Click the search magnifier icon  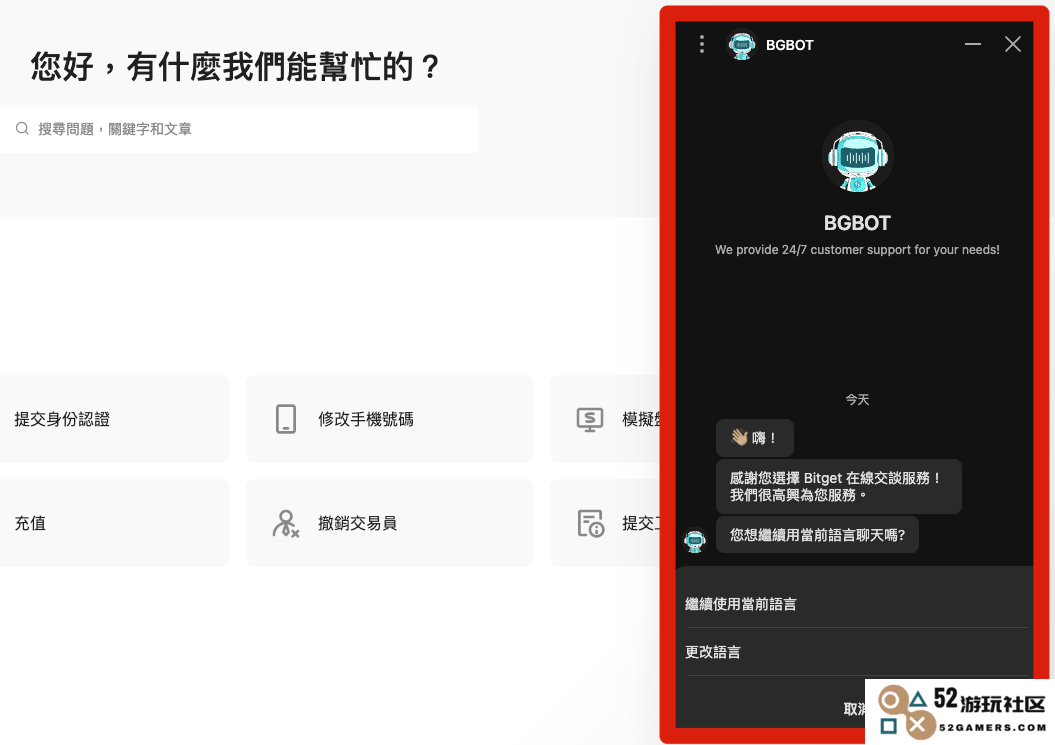[22, 129]
